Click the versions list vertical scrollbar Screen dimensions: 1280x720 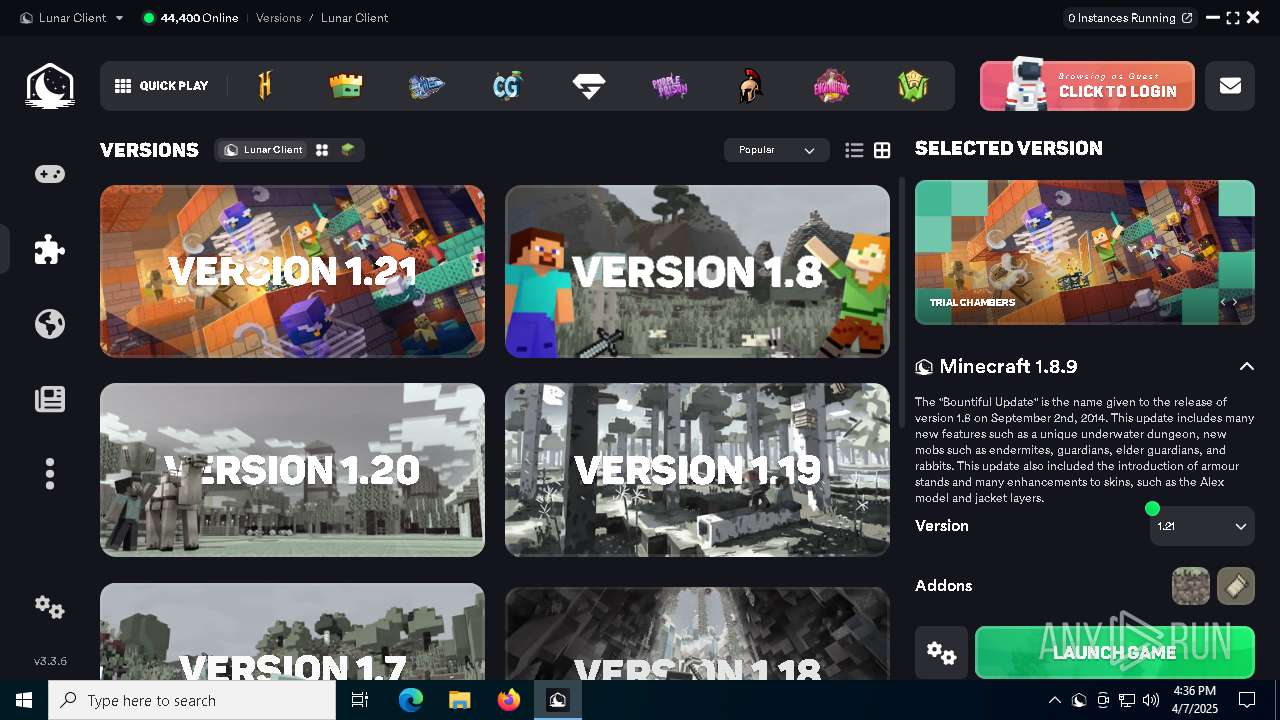(x=902, y=303)
